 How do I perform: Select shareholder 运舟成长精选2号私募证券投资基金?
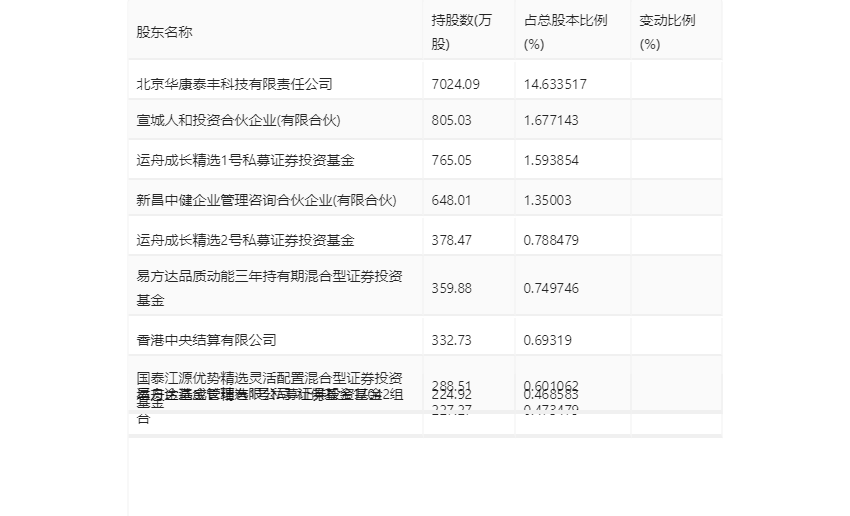point(245,240)
